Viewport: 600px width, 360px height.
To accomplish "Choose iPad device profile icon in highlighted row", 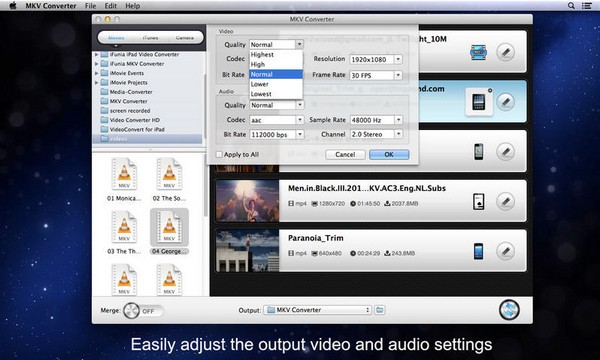I will click(479, 102).
